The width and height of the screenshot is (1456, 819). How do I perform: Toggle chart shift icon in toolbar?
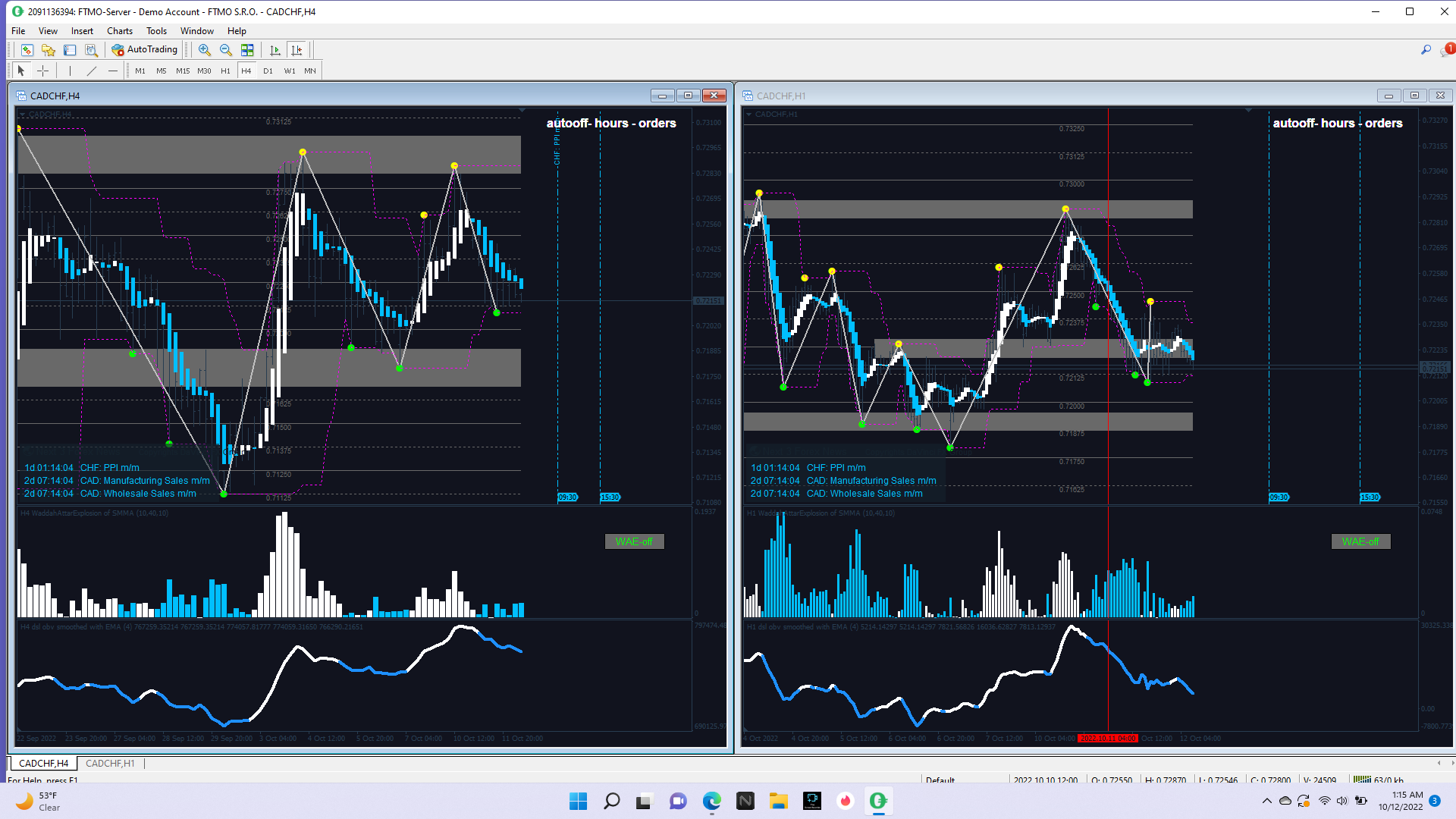(x=297, y=50)
